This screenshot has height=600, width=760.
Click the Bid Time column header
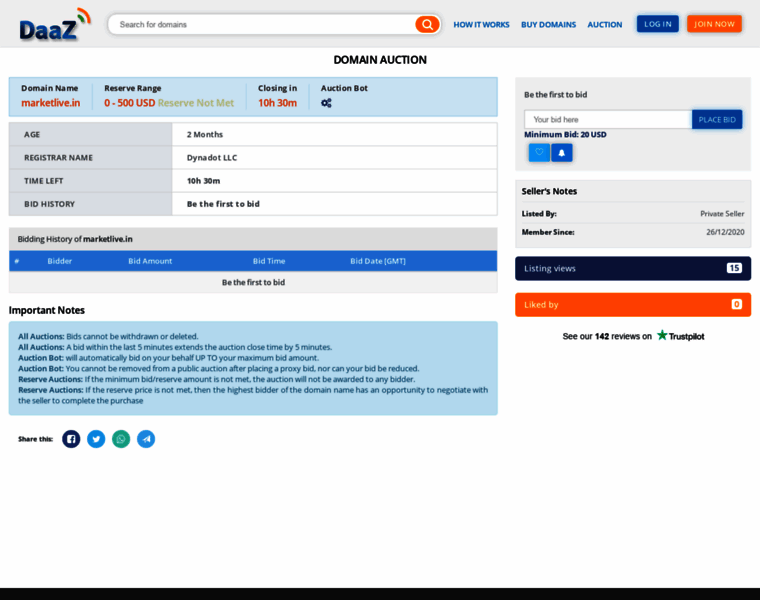click(269, 261)
